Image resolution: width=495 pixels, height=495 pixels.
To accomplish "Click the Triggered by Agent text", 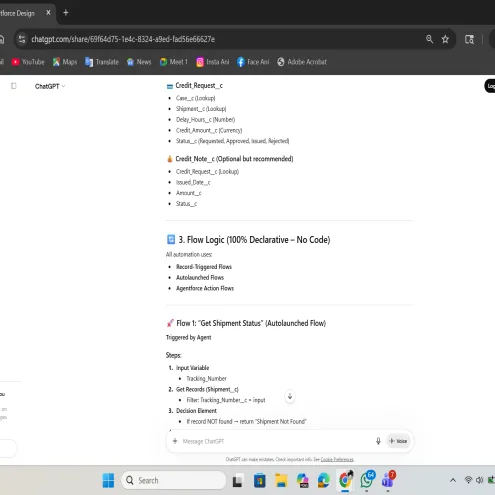I will coord(188,337).
